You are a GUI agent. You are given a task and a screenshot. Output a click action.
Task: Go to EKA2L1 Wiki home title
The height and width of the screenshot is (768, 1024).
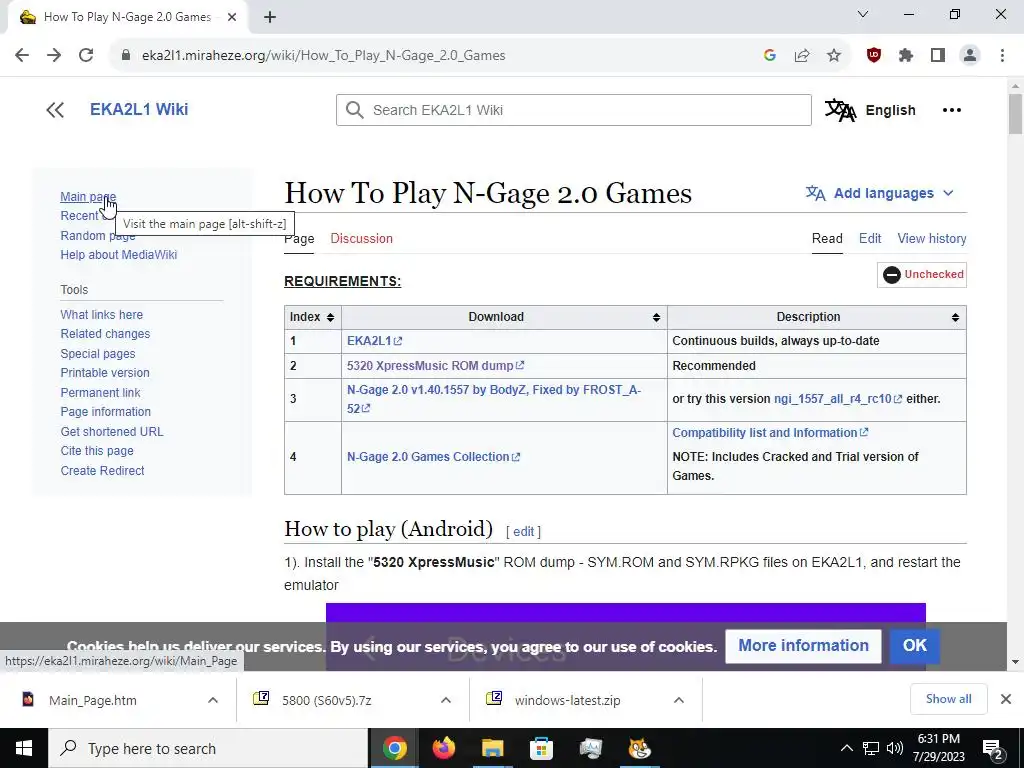(139, 109)
